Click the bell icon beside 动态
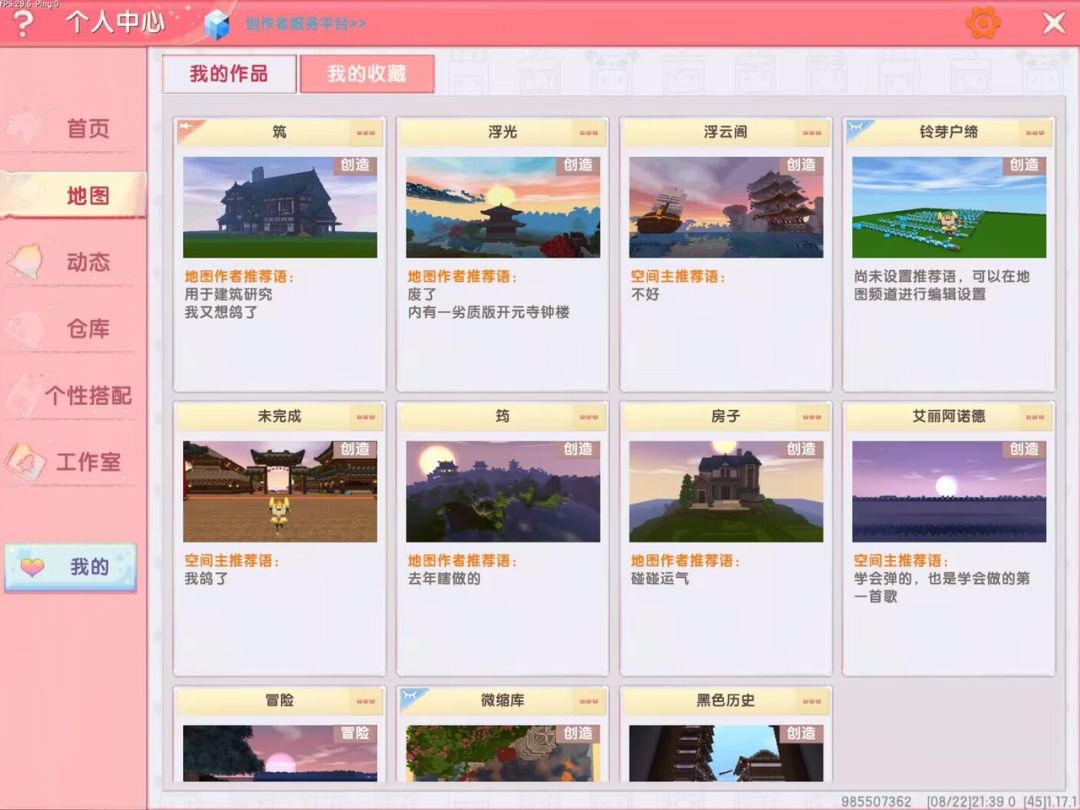The image size is (1080, 810). [26, 261]
